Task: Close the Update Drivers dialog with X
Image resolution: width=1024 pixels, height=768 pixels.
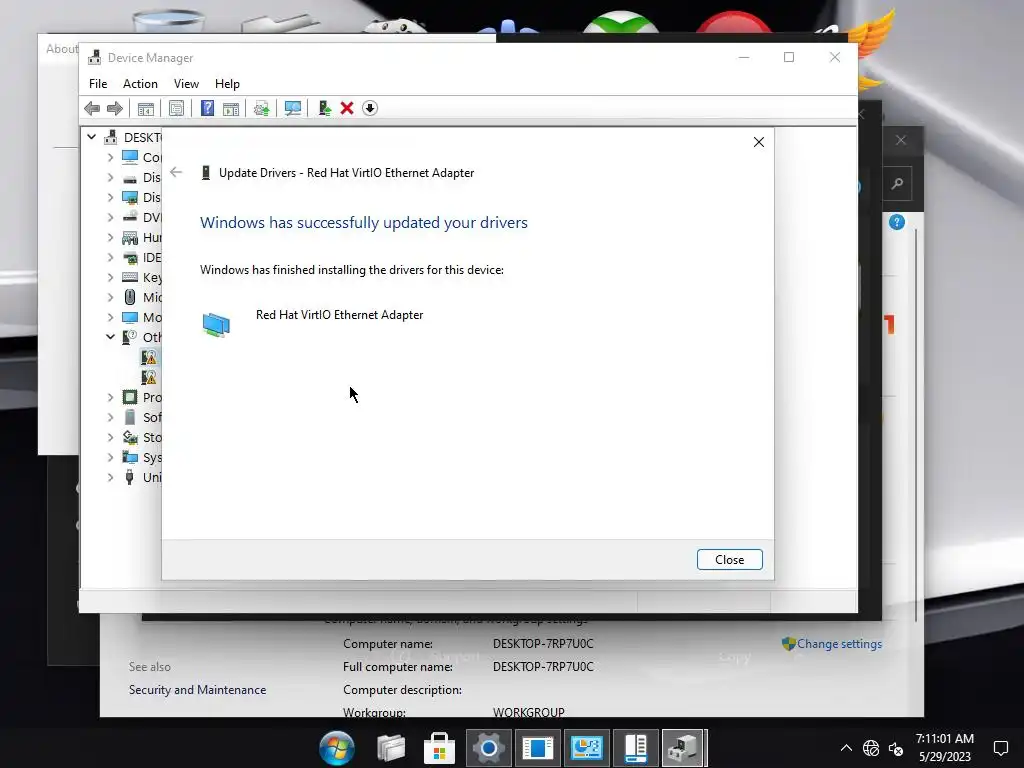Action: [x=758, y=142]
